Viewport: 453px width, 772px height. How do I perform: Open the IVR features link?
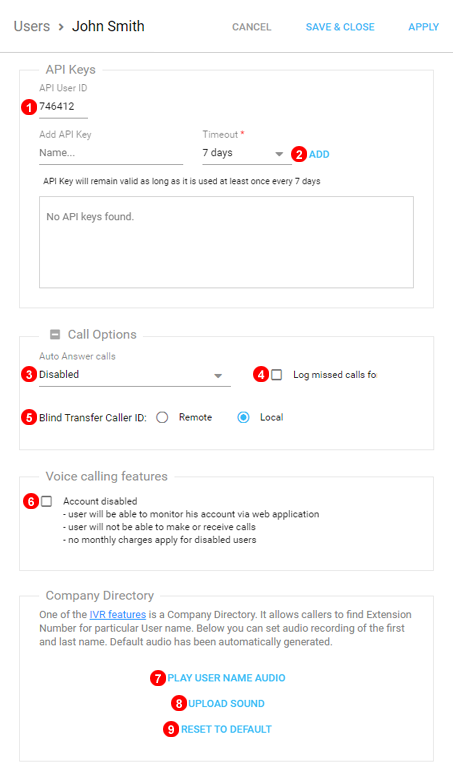pyautogui.click(x=118, y=614)
